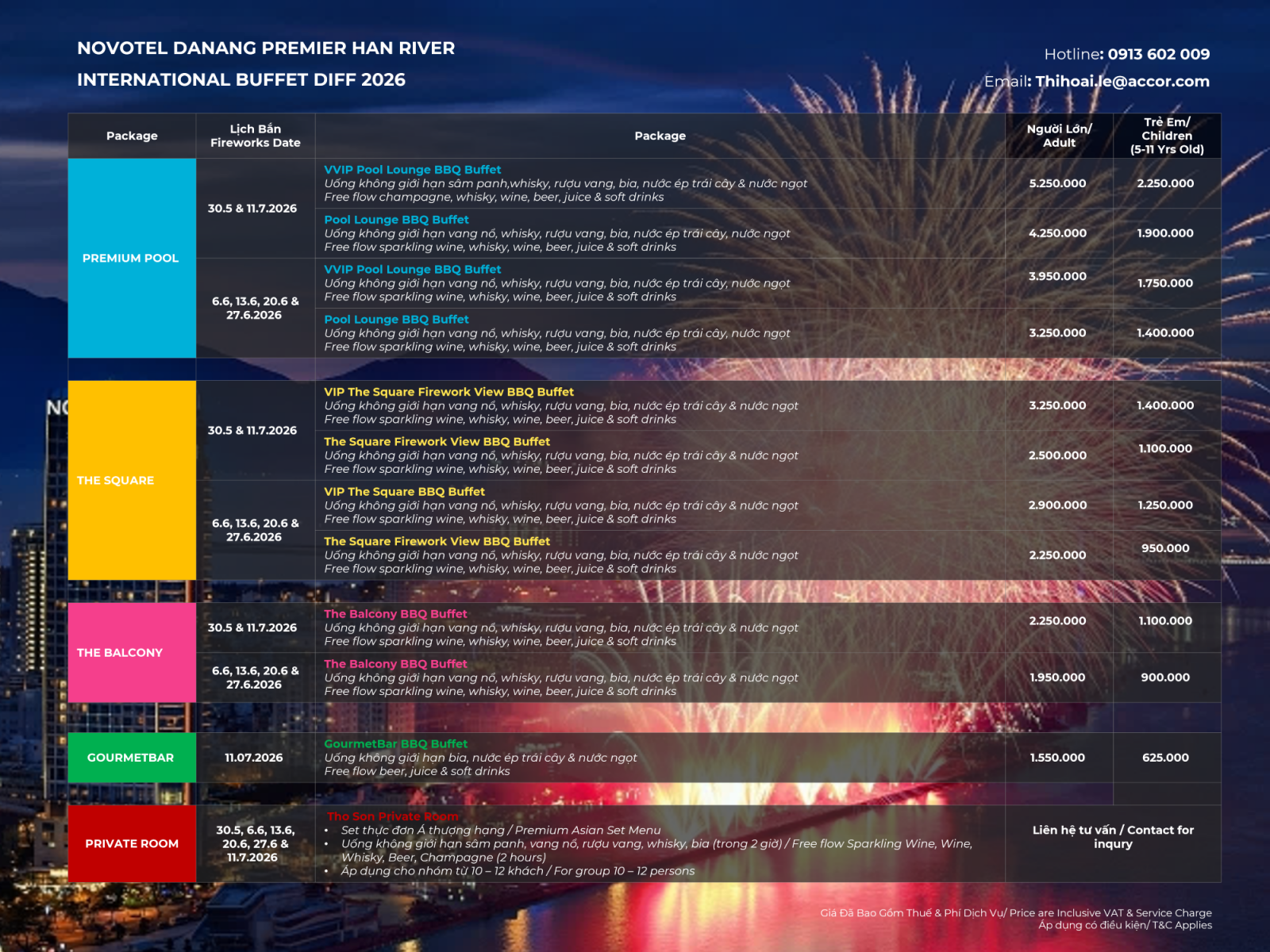The height and width of the screenshot is (952, 1270).
Task: Click the 11.07.2026 GourmetBar date cell
Action: click(x=254, y=758)
